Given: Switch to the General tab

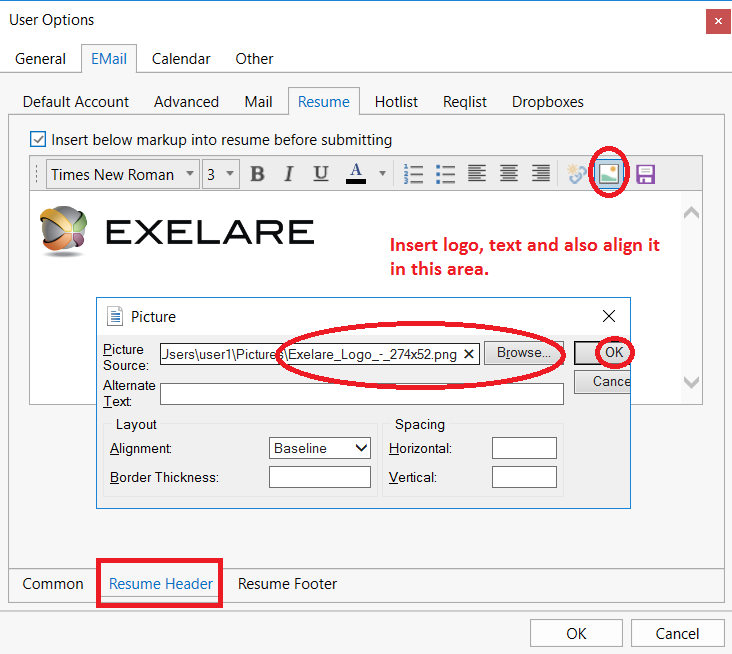Looking at the screenshot, I should pos(40,59).
